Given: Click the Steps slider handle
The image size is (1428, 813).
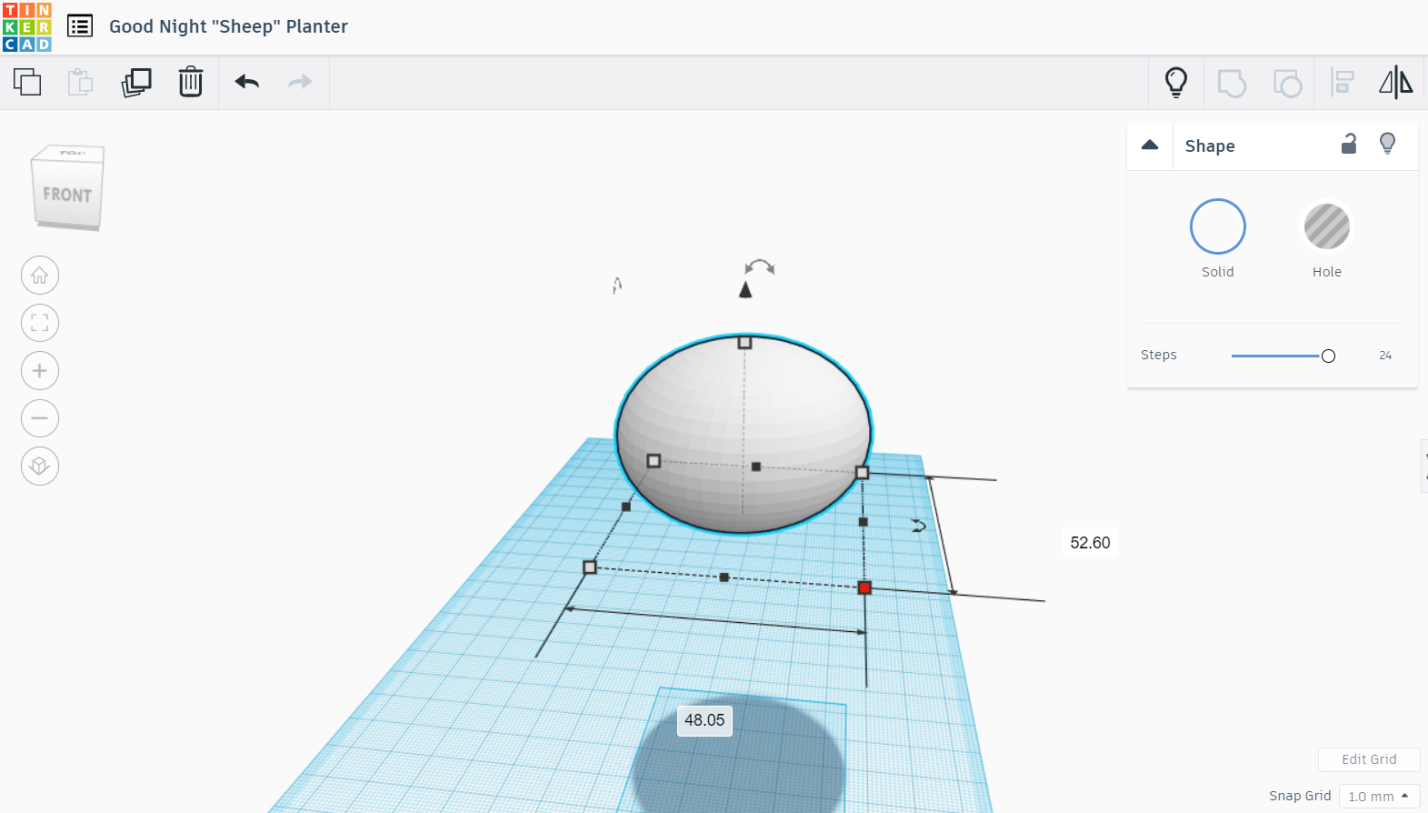Looking at the screenshot, I should pyautogui.click(x=1328, y=356).
